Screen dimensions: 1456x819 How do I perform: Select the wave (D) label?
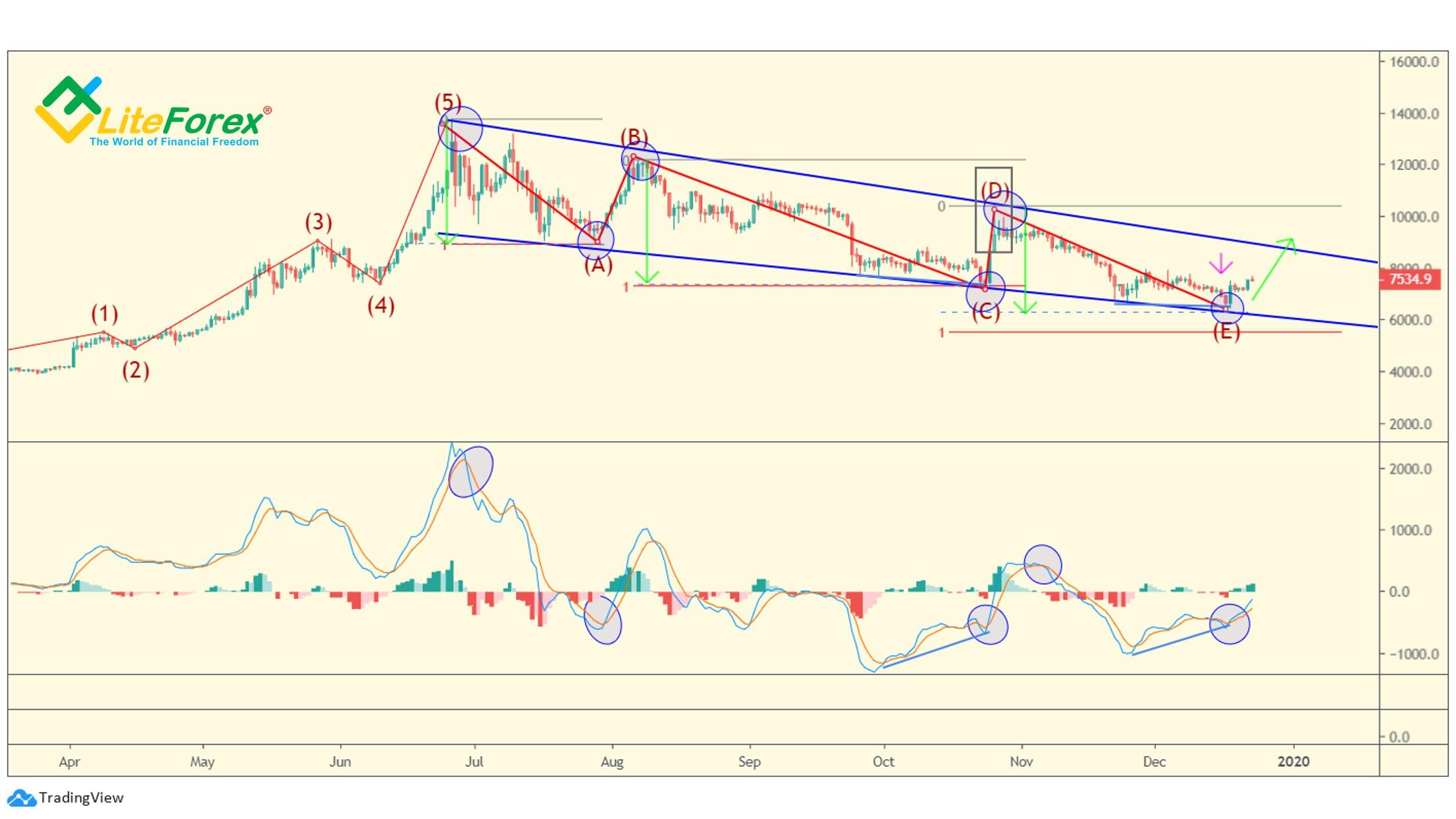(995, 192)
